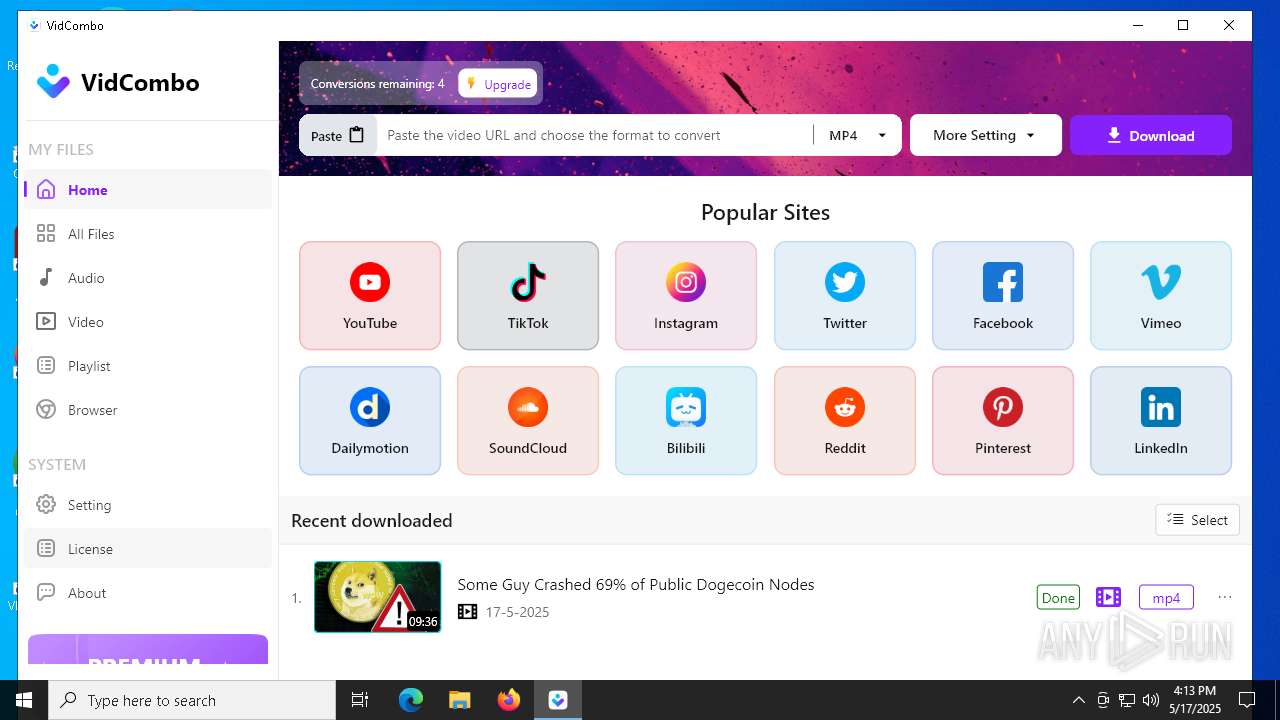Image resolution: width=1280 pixels, height=720 pixels.
Task: Open the Video section
Action: click(x=148, y=321)
